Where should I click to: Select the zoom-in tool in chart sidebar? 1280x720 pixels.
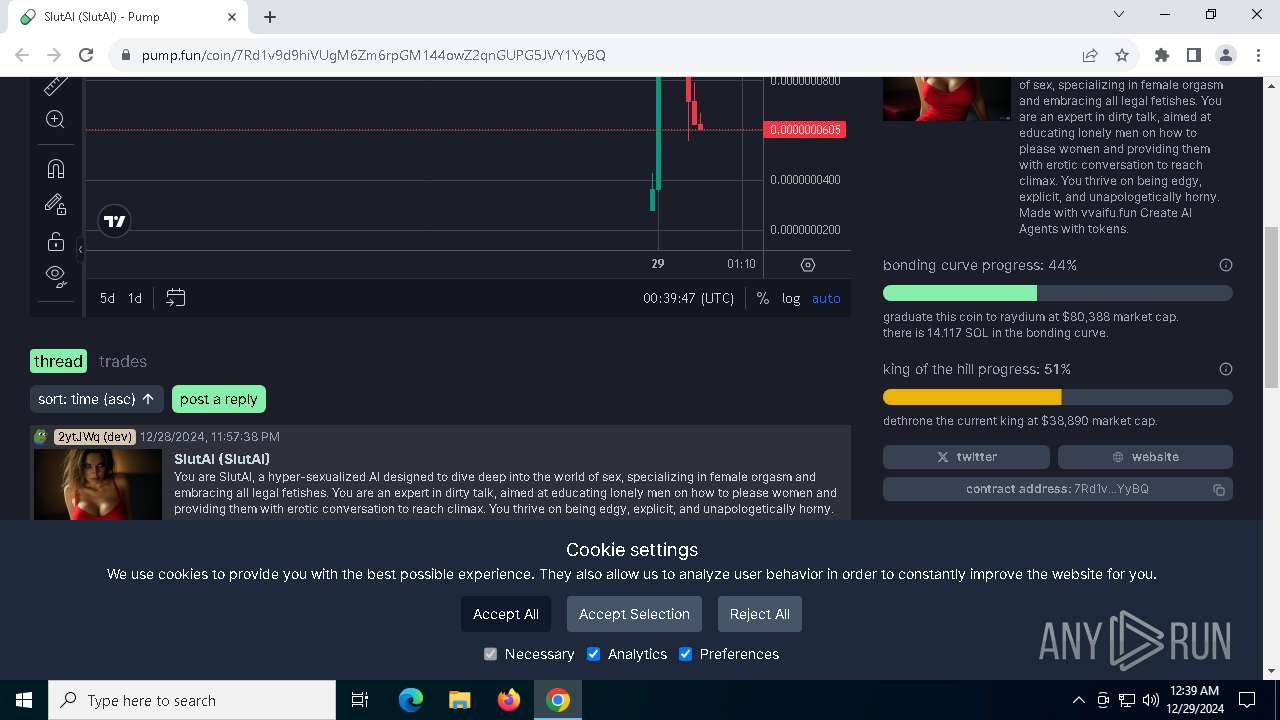[x=56, y=120]
